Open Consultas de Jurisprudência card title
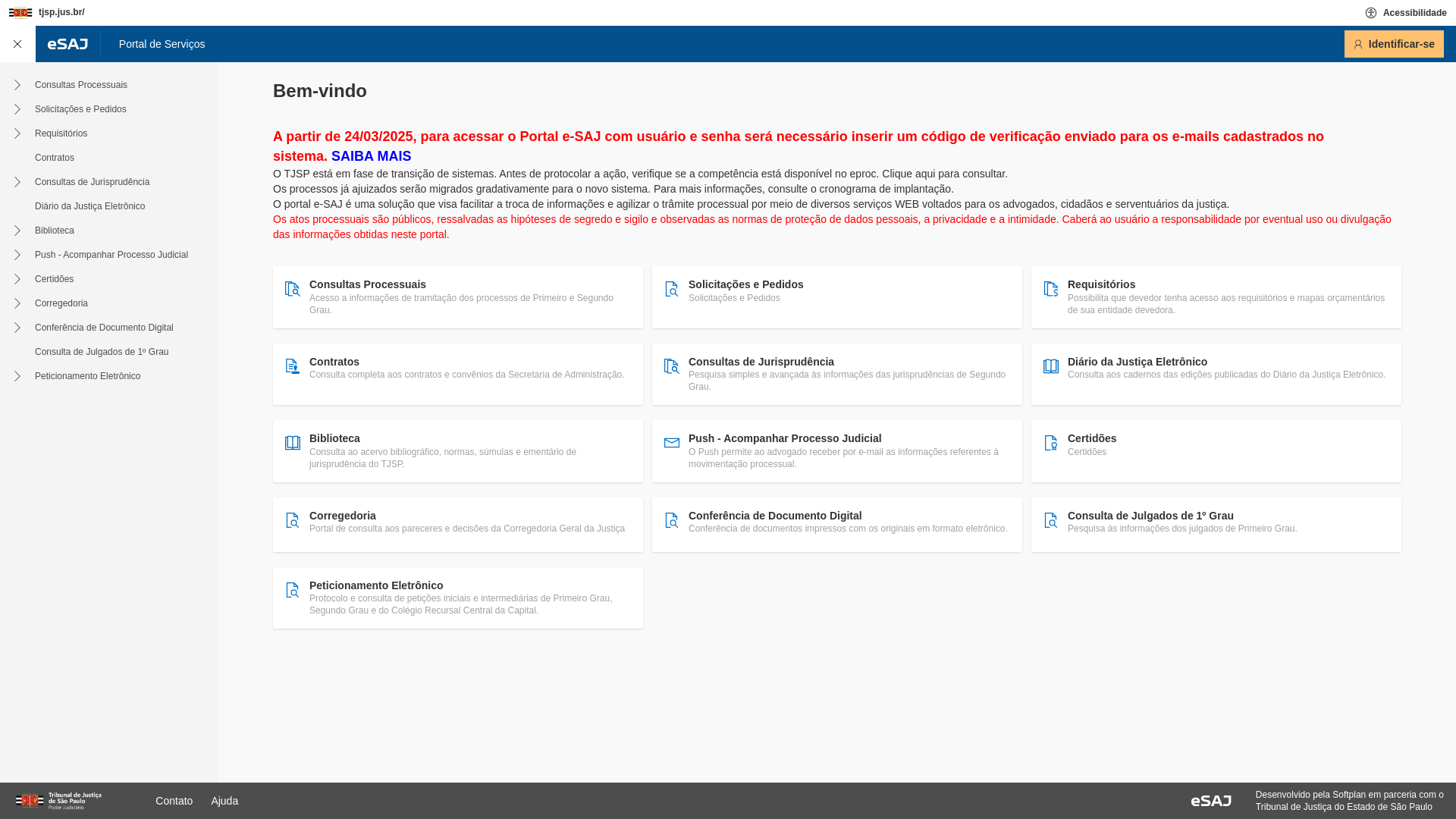This screenshot has width=1456, height=819. [x=761, y=362]
